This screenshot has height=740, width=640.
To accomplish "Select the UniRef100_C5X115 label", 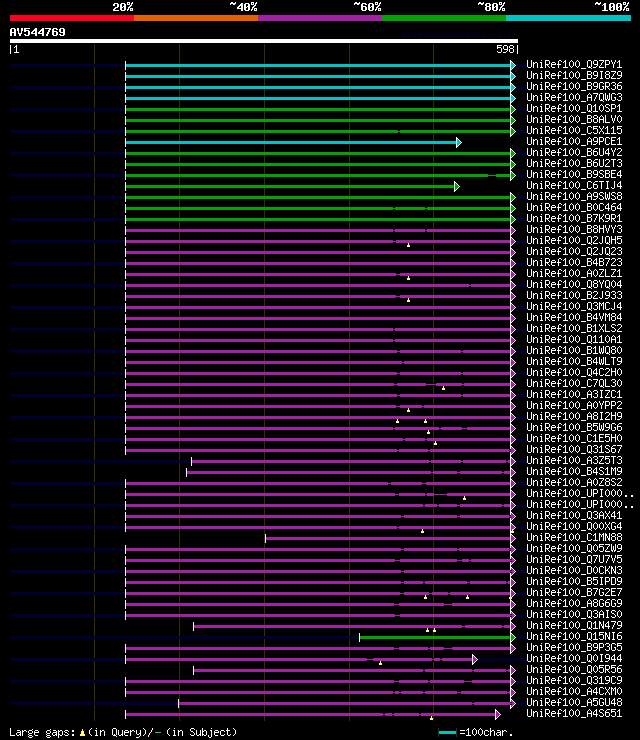I will coord(574,130).
